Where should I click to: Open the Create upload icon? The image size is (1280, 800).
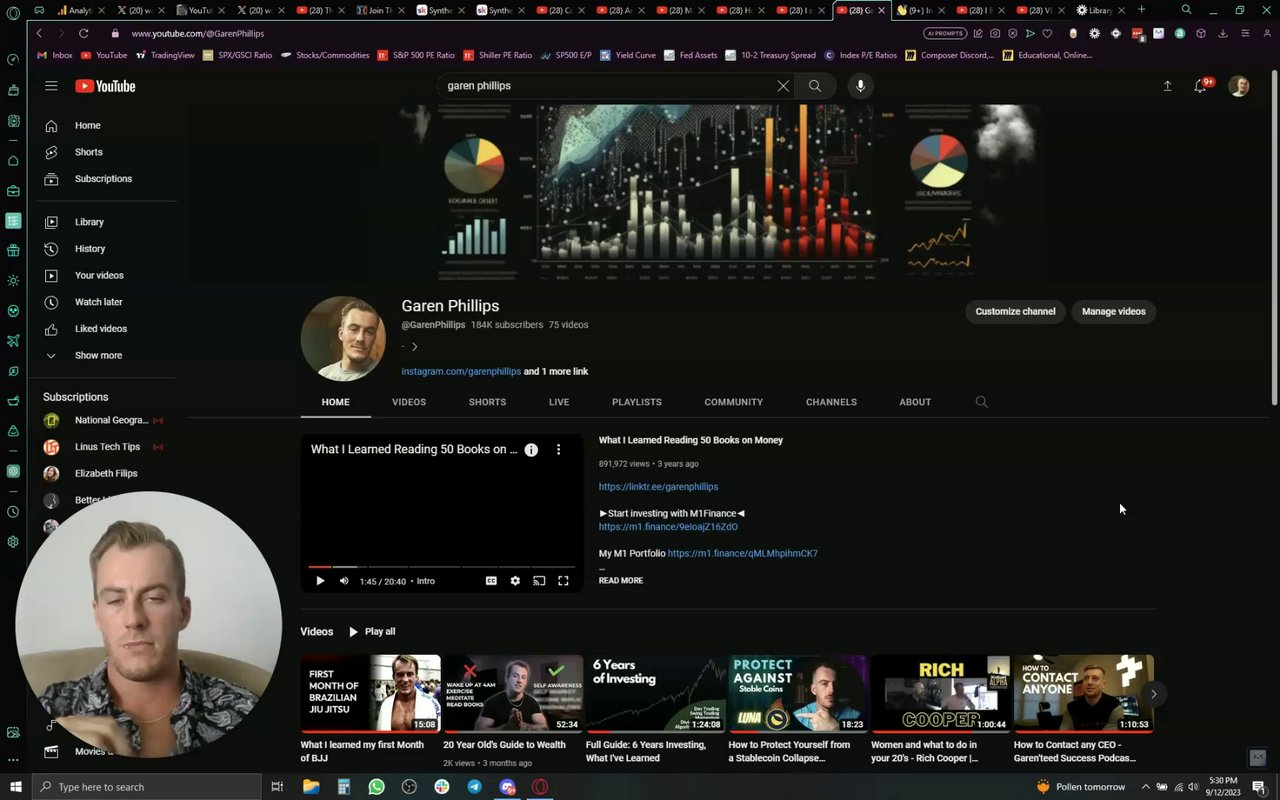[x=1167, y=86]
